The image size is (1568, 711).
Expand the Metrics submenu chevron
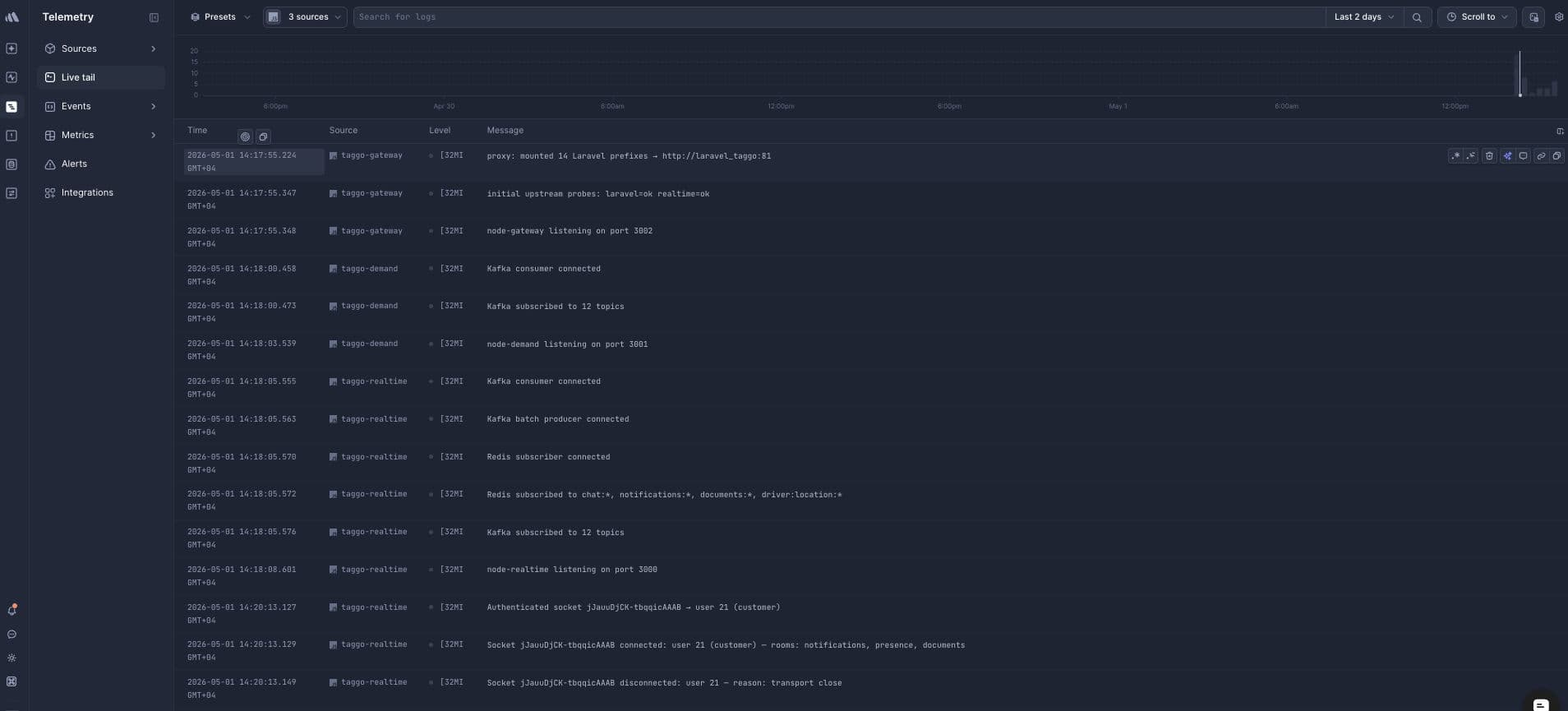[153, 135]
